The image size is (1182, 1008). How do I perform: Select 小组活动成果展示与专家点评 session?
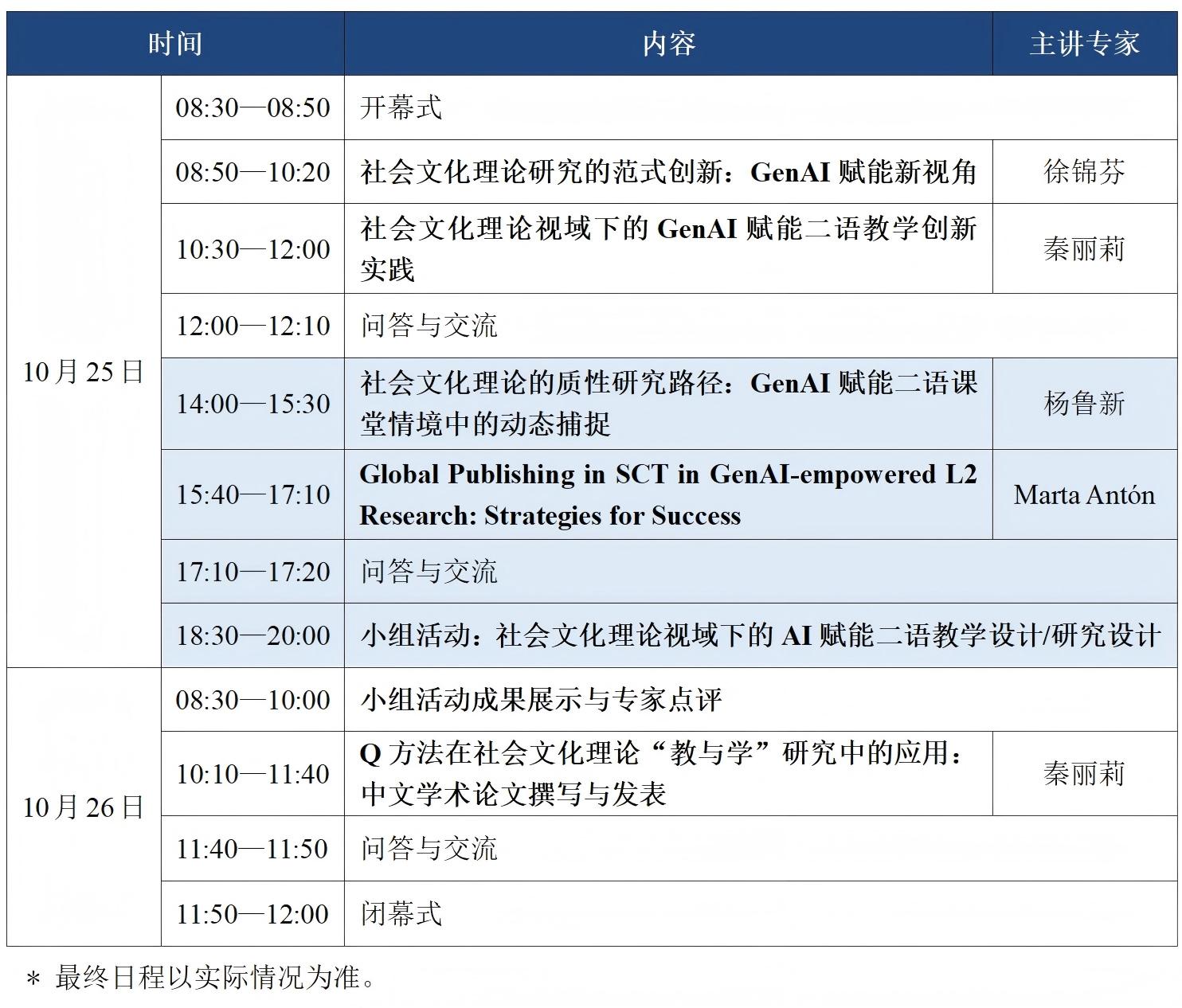pyautogui.click(x=541, y=700)
